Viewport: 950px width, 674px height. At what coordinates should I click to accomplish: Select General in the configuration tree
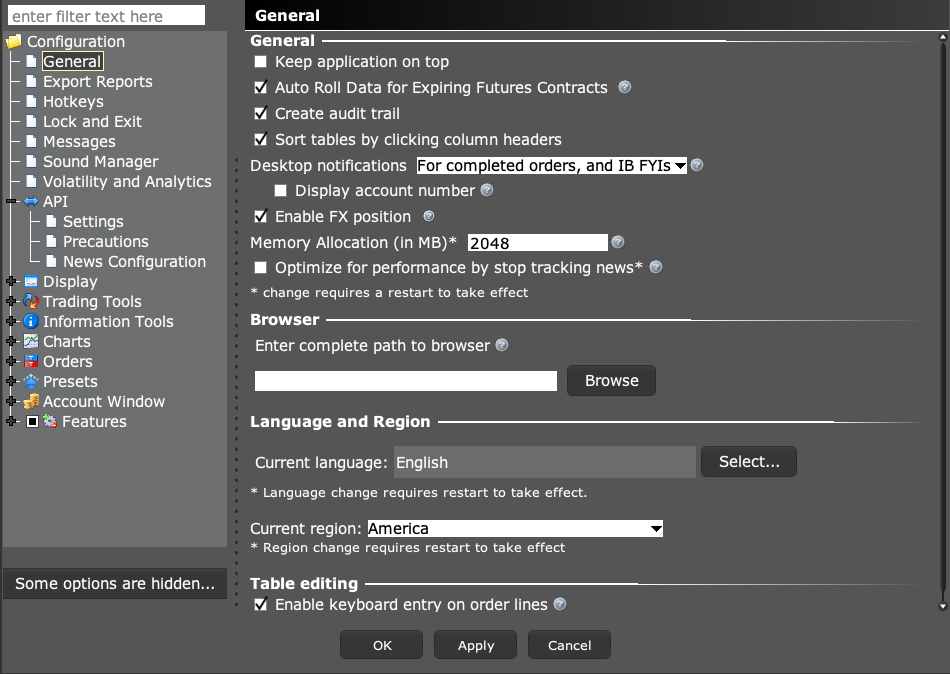[72, 61]
